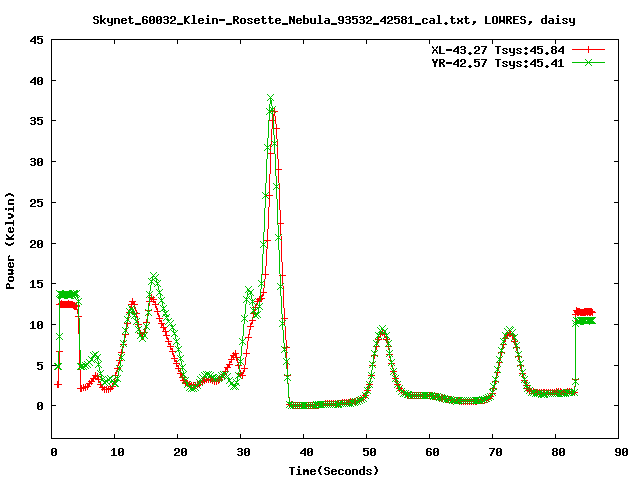The image size is (640, 480).
Task: Click y-axis tick label 25
Action: tap(36, 202)
